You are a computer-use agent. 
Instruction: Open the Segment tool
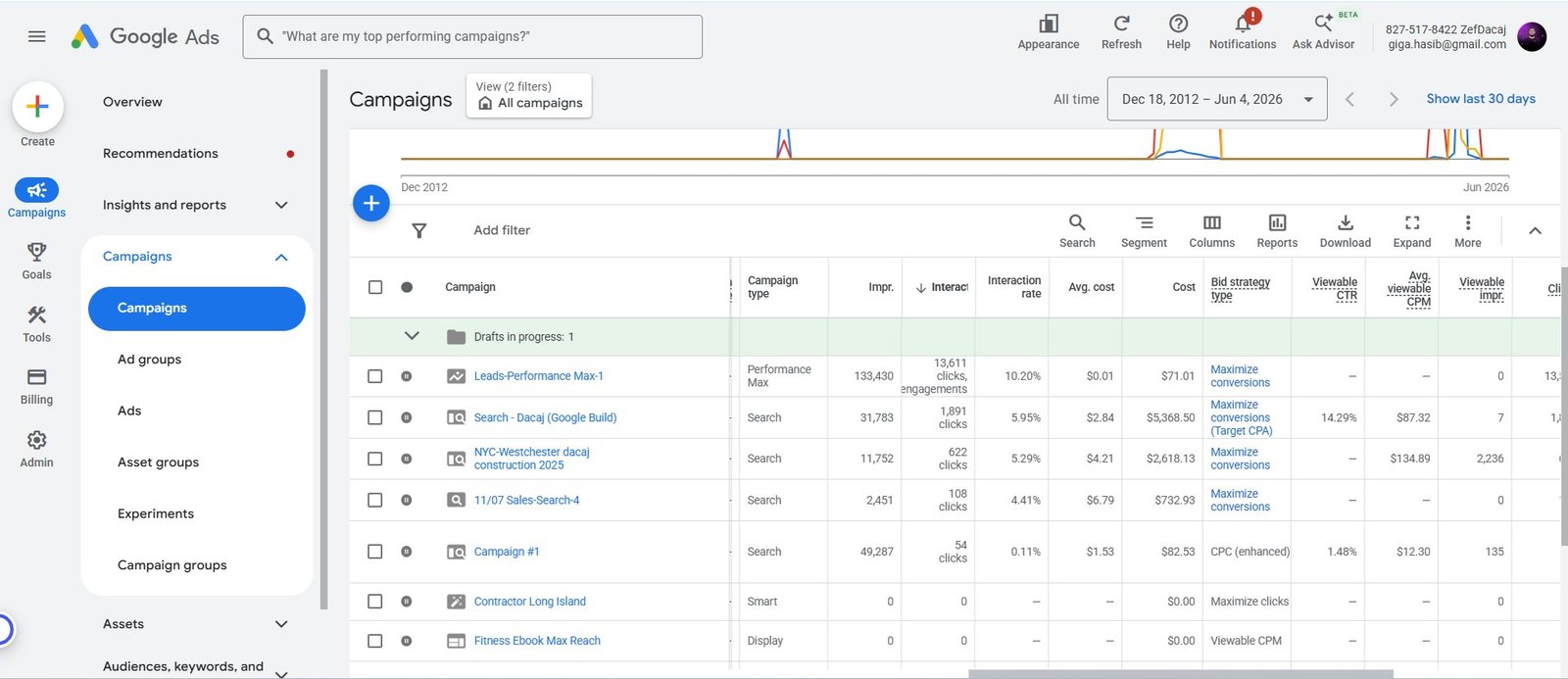click(1144, 231)
